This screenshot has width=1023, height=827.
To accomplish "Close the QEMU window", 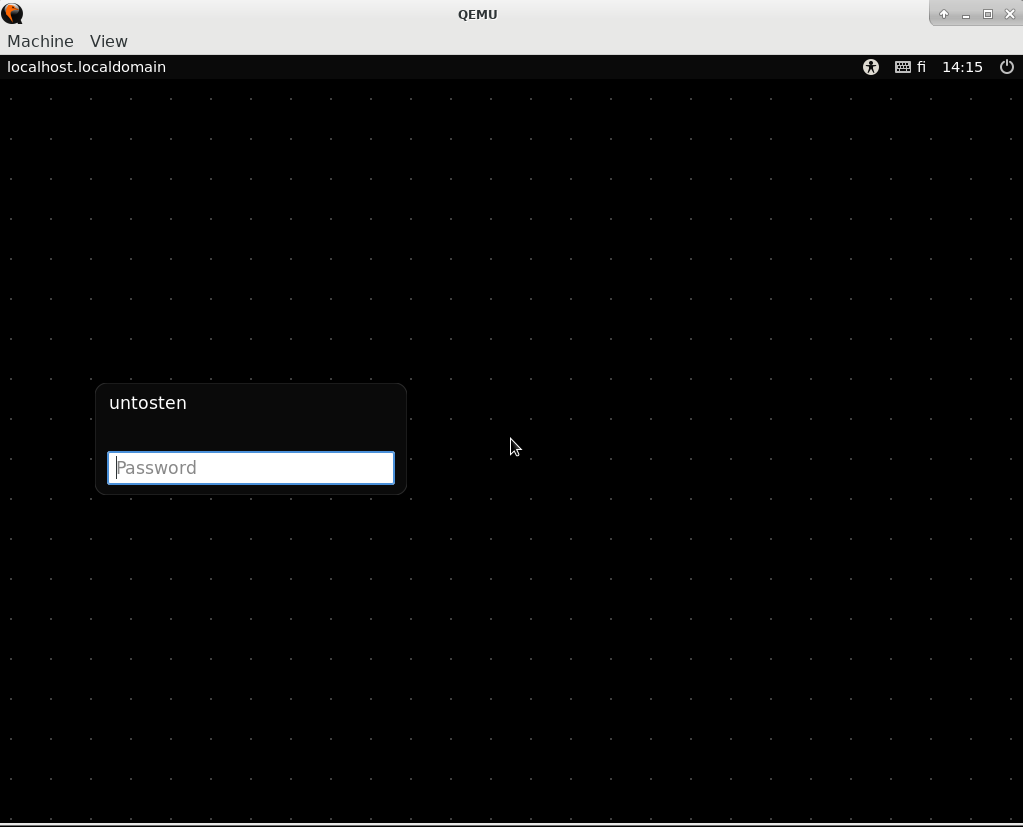I will click(x=1010, y=14).
